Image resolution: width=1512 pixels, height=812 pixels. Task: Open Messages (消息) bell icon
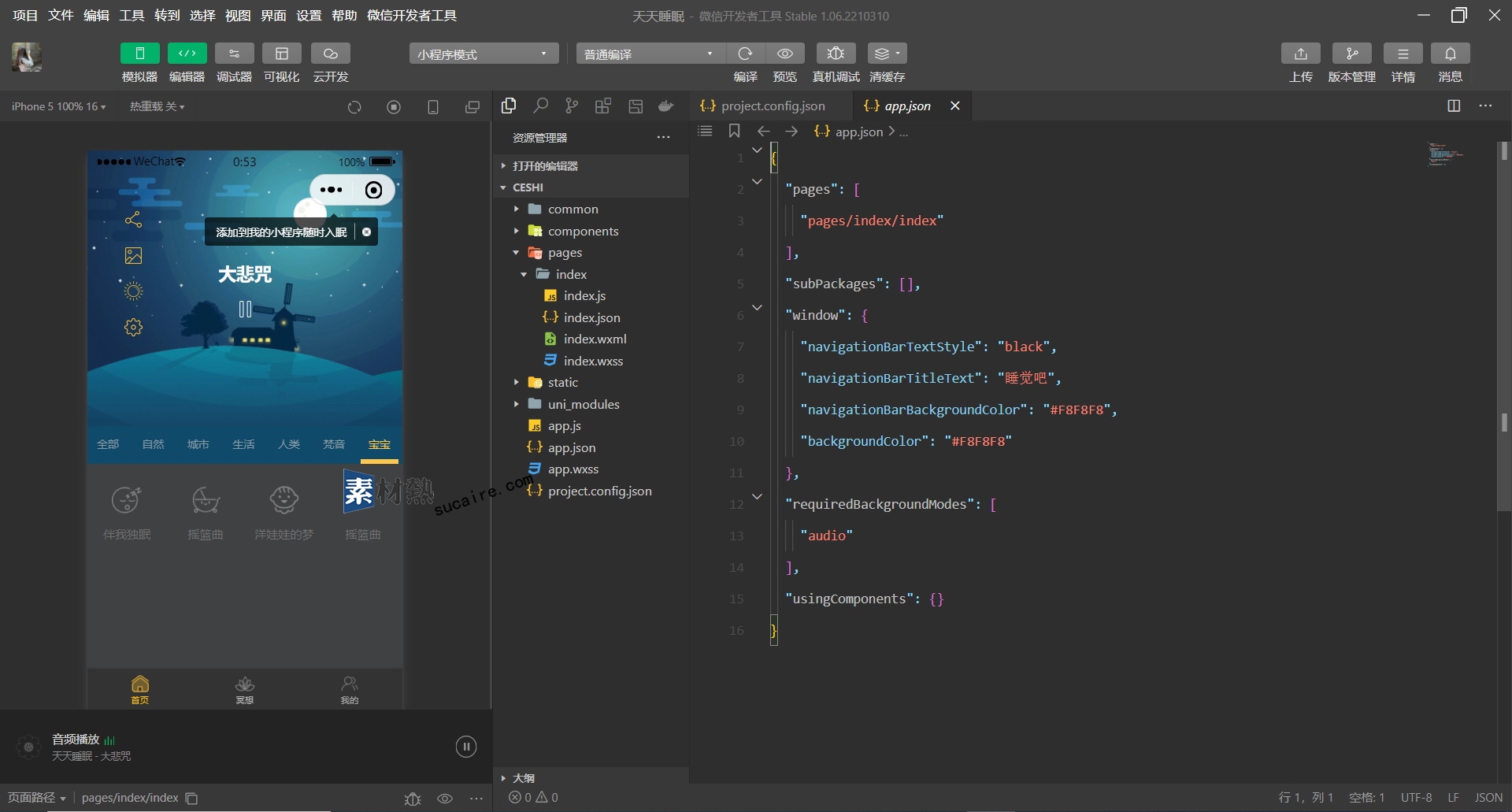1450,54
